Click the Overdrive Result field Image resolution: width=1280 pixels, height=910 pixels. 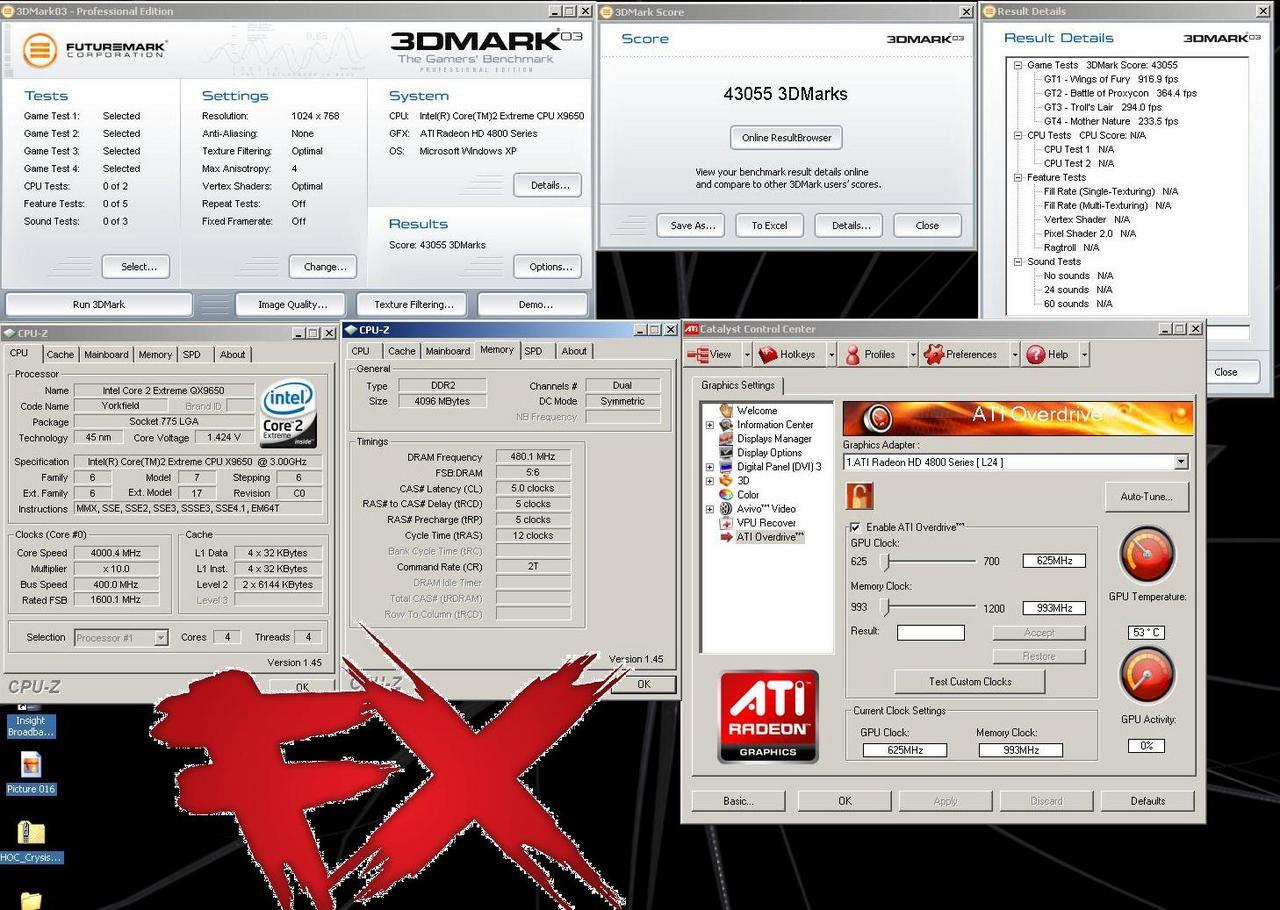click(x=931, y=632)
